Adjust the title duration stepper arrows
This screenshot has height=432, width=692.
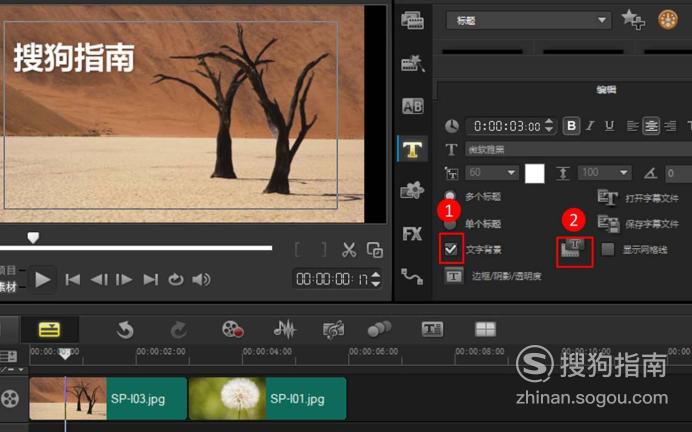(549, 125)
